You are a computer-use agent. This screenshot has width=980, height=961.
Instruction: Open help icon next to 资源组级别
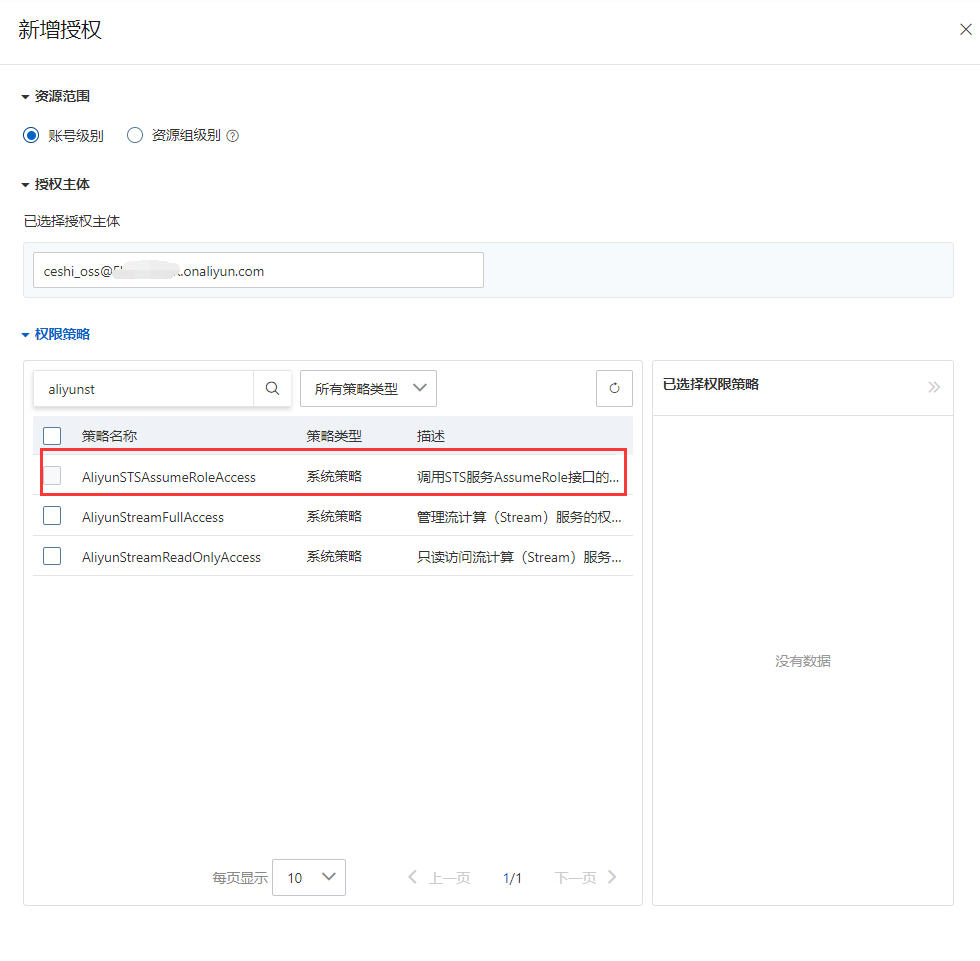click(x=232, y=136)
